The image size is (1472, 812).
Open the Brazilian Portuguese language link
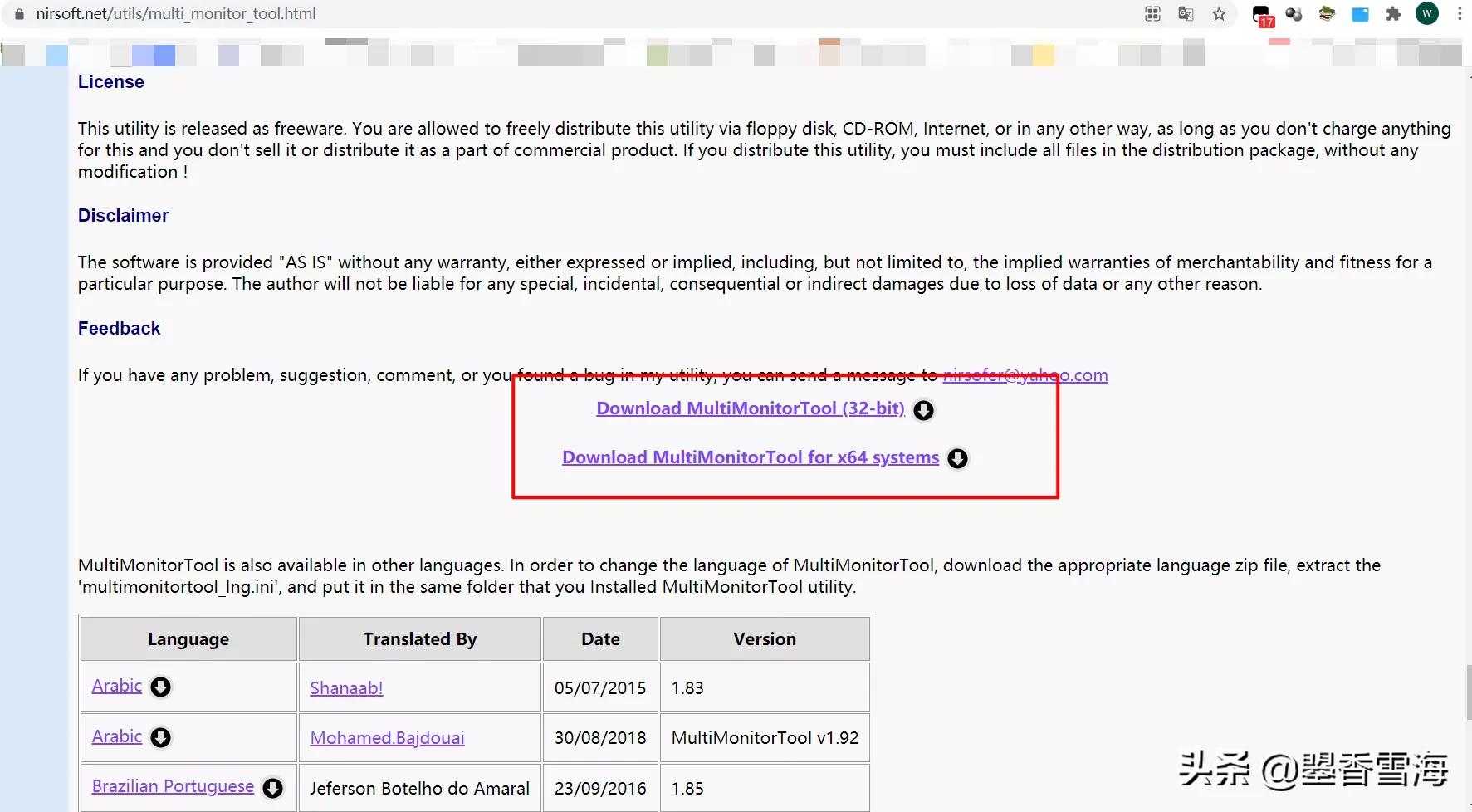(x=173, y=786)
